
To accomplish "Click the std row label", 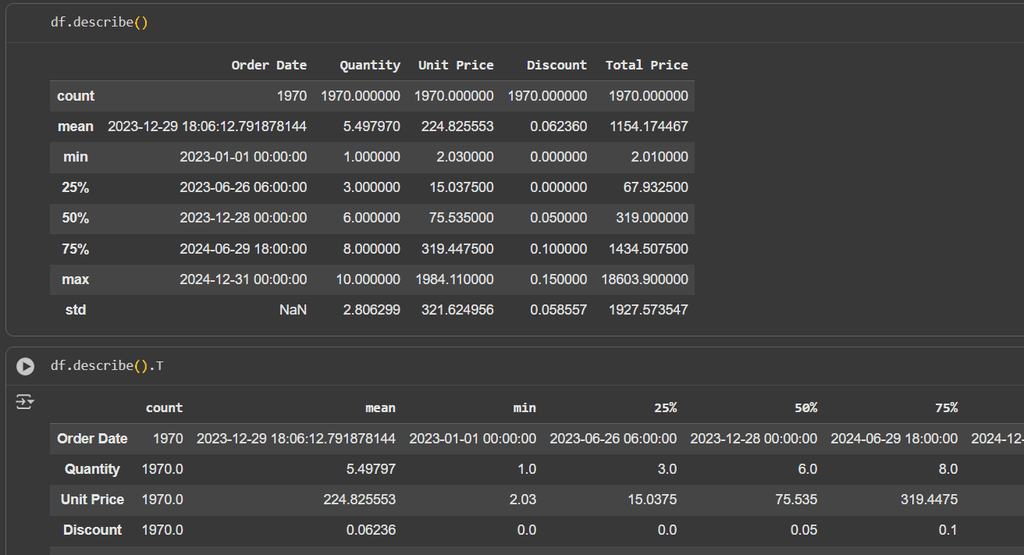I will [x=75, y=310].
